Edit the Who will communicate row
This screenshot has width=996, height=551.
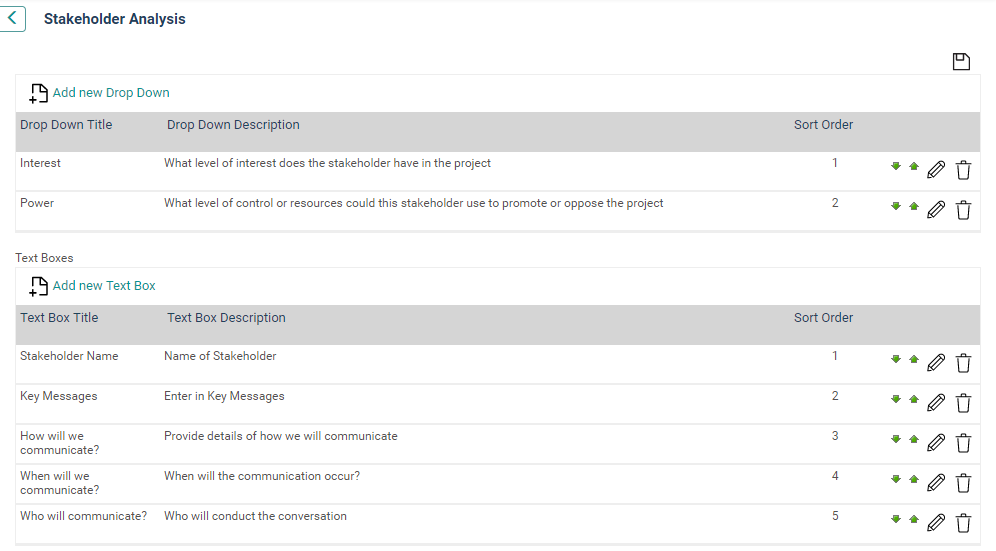coord(936,523)
